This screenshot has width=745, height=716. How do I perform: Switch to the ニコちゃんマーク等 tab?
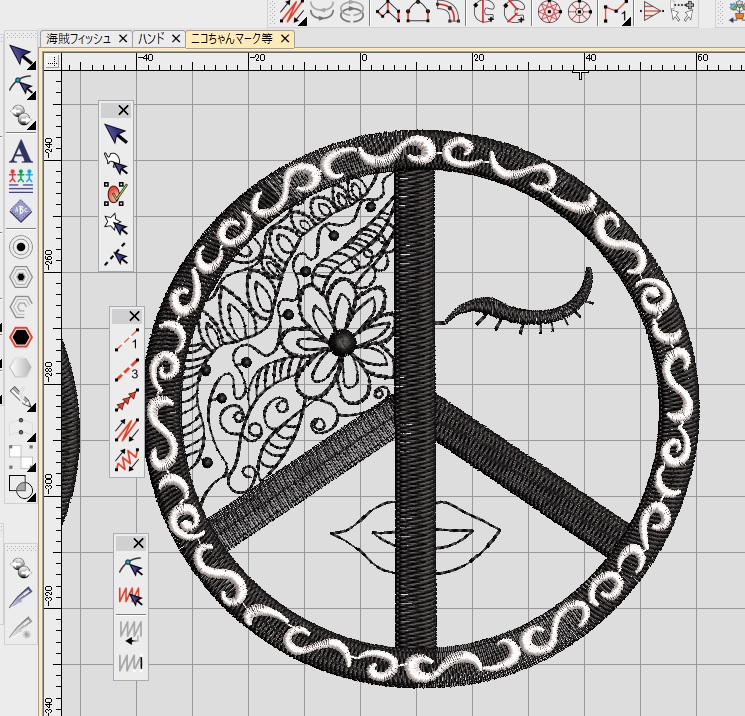pos(231,38)
